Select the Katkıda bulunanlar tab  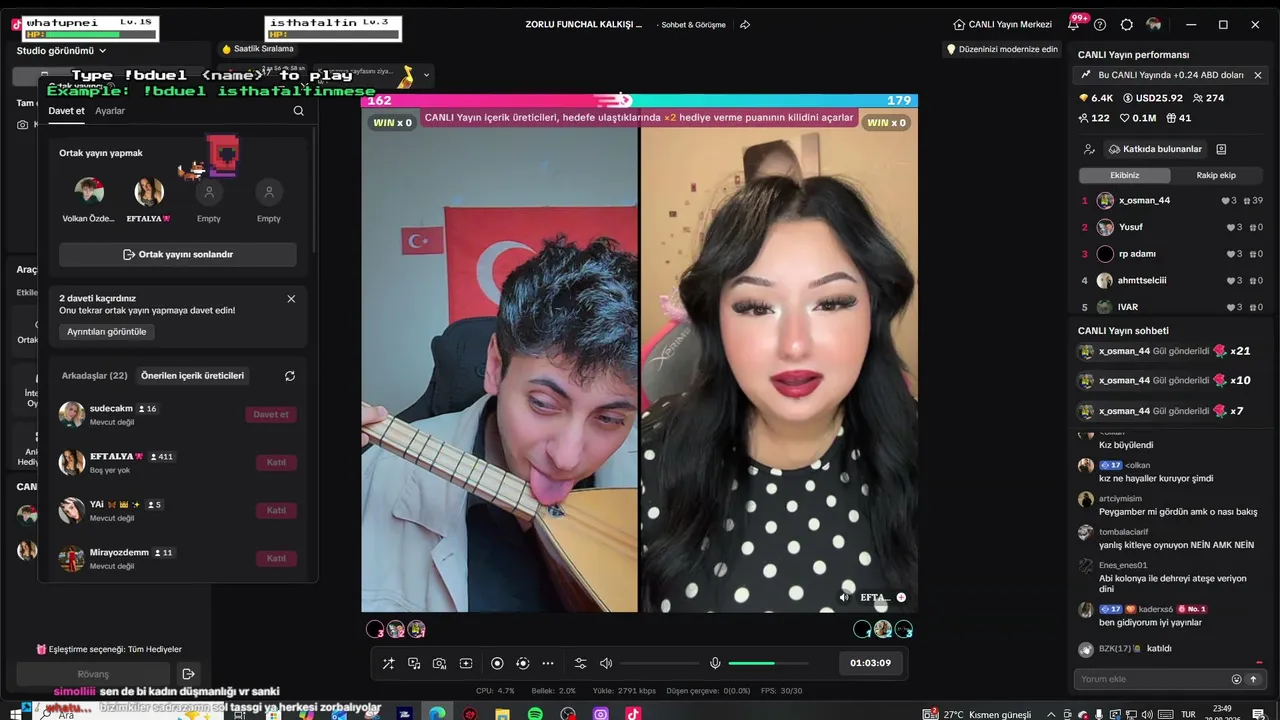pyautogui.click(x=1155, y=149)
